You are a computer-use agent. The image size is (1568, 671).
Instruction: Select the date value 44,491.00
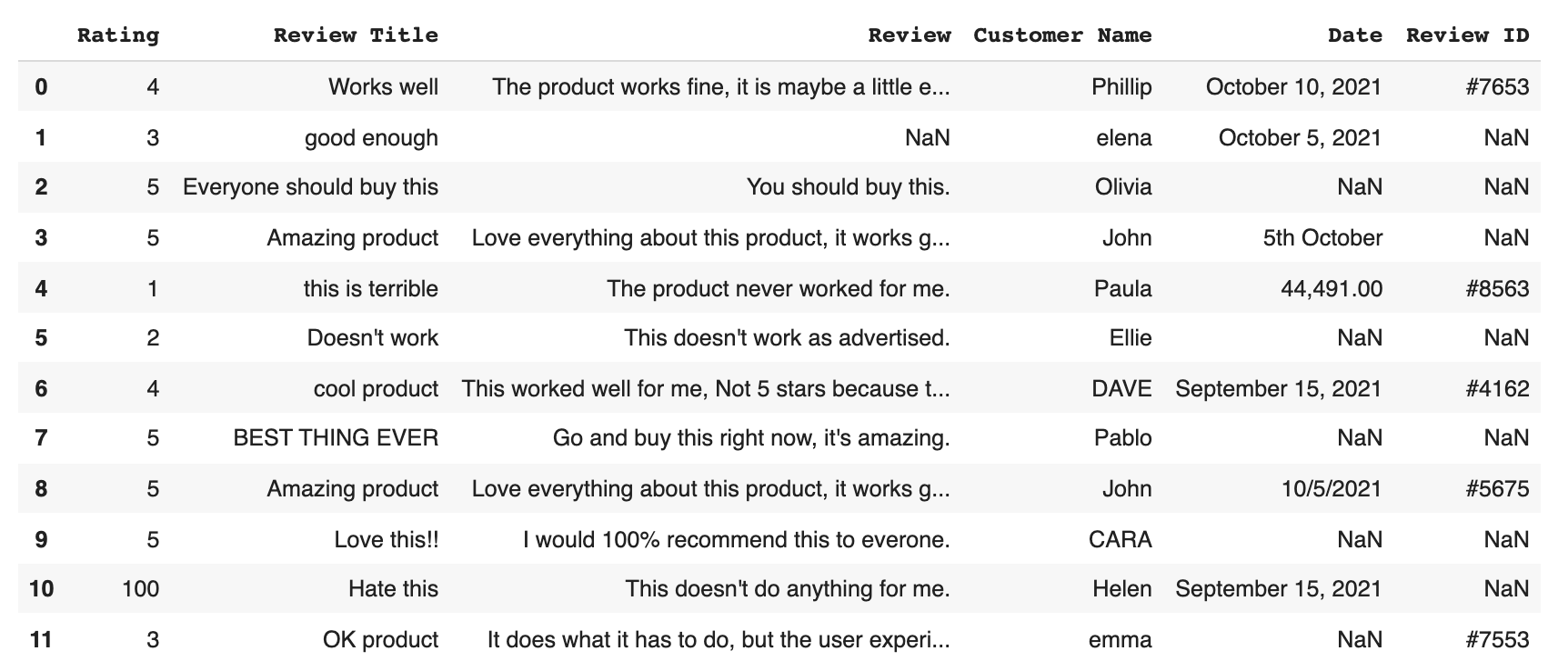pyautogui.click(x=1332, y=288)
